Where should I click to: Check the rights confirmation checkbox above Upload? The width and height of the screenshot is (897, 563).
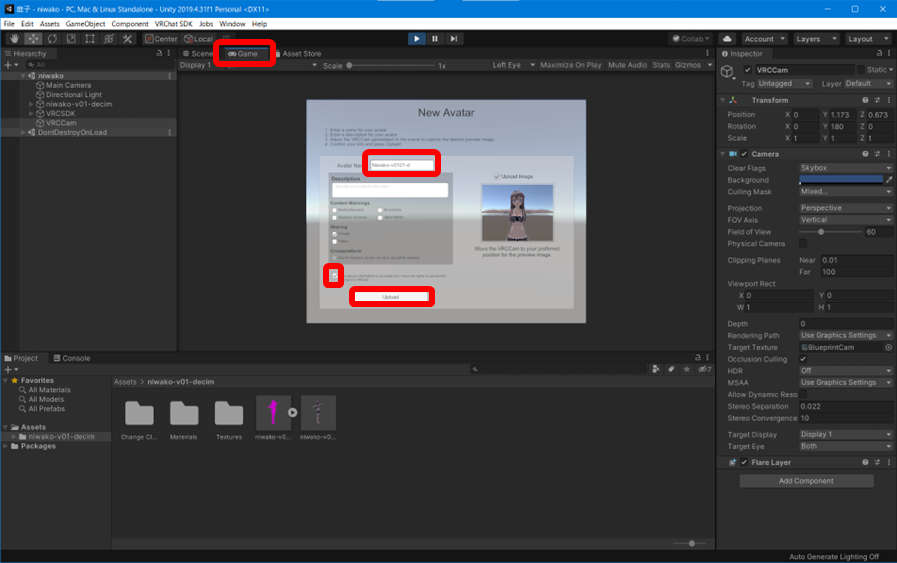click(x=333, y=275)
